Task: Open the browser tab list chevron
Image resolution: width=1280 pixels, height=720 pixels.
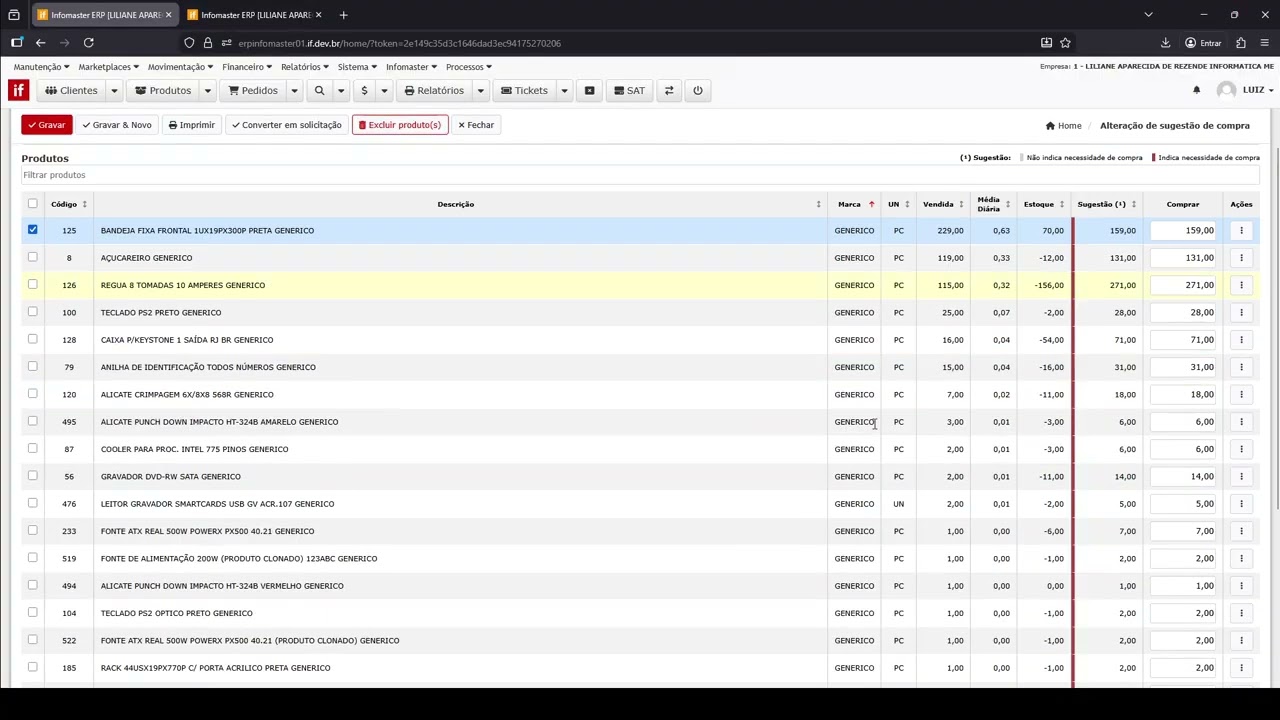Action: click(x=1148, y=15)
